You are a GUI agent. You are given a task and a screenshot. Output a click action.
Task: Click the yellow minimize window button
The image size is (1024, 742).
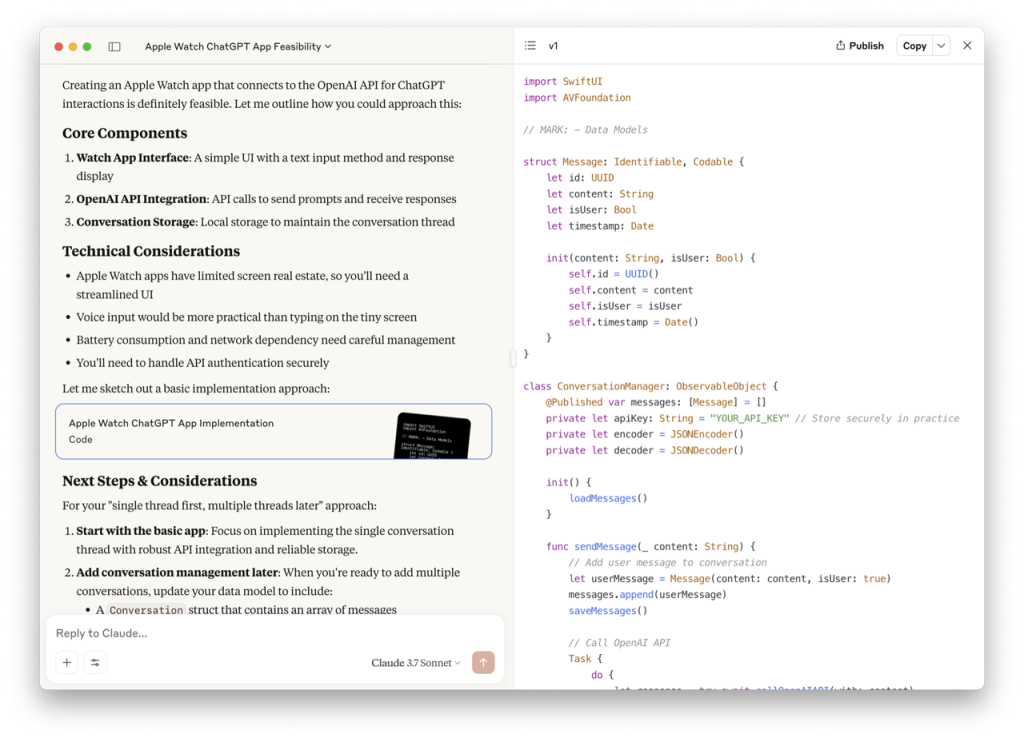(x=73, y=46)
